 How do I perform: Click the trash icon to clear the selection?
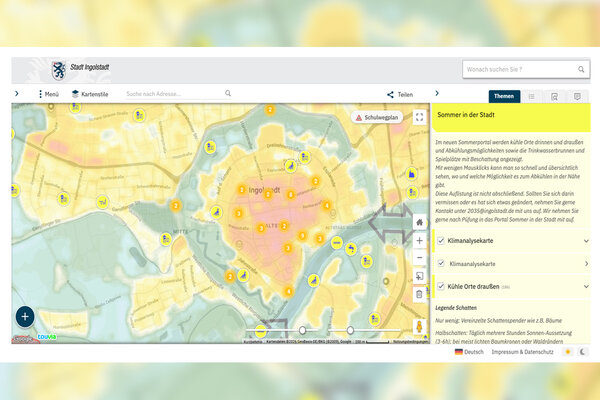419,294
